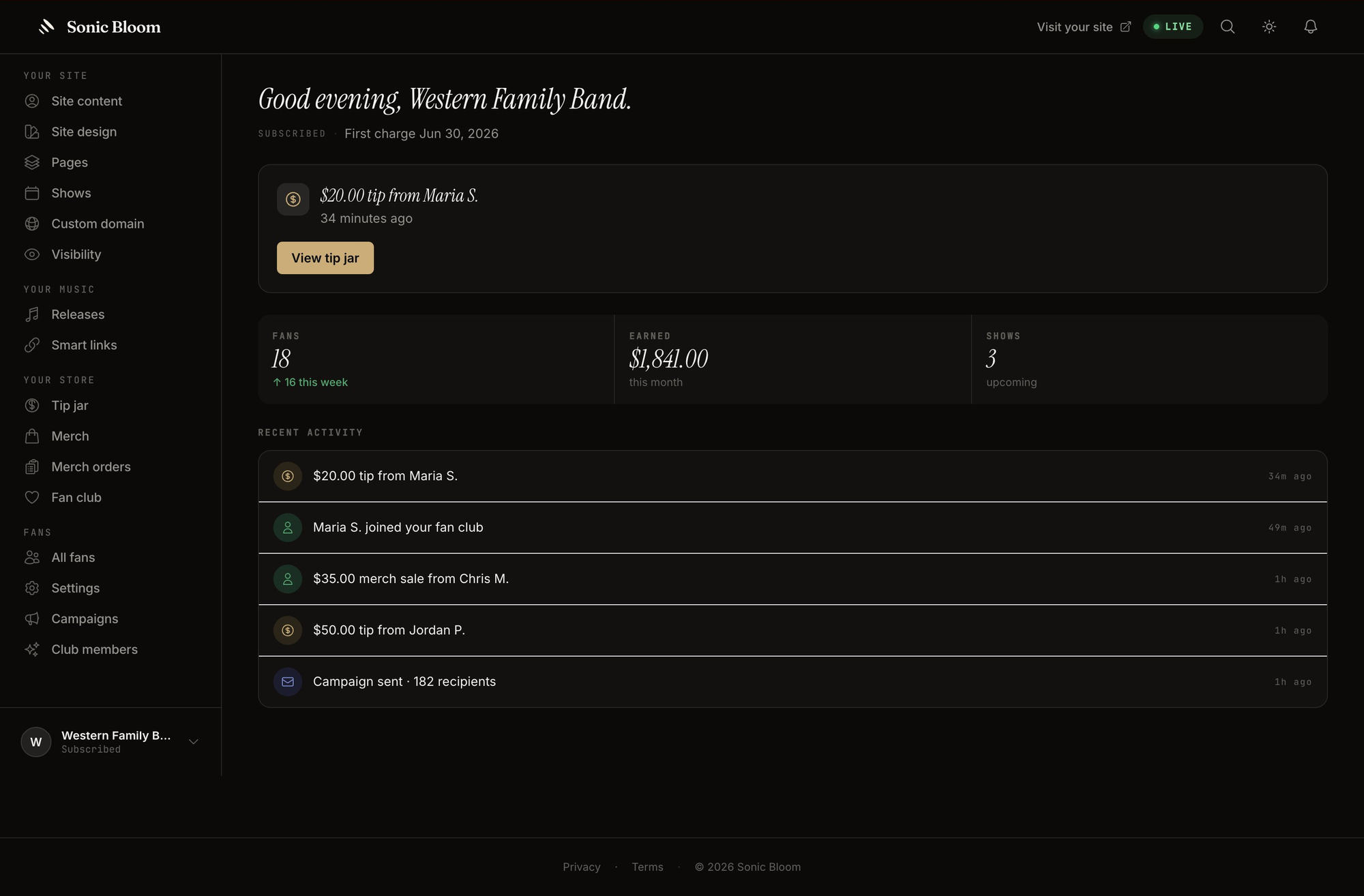
Task: Open the search magnifier icon
Action: 1228,27
